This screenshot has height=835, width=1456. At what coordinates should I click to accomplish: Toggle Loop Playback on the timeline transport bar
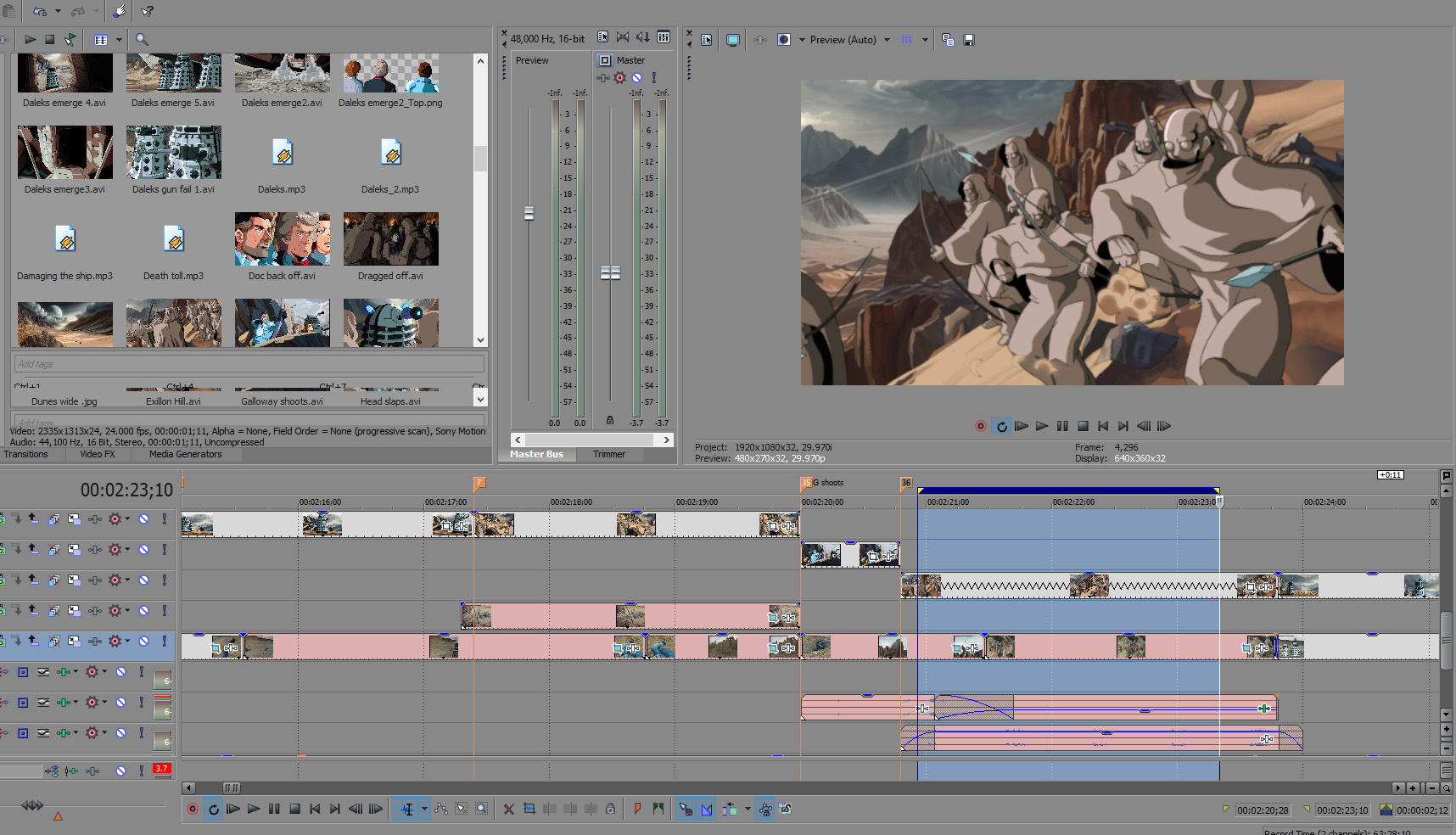coord(213,810)
